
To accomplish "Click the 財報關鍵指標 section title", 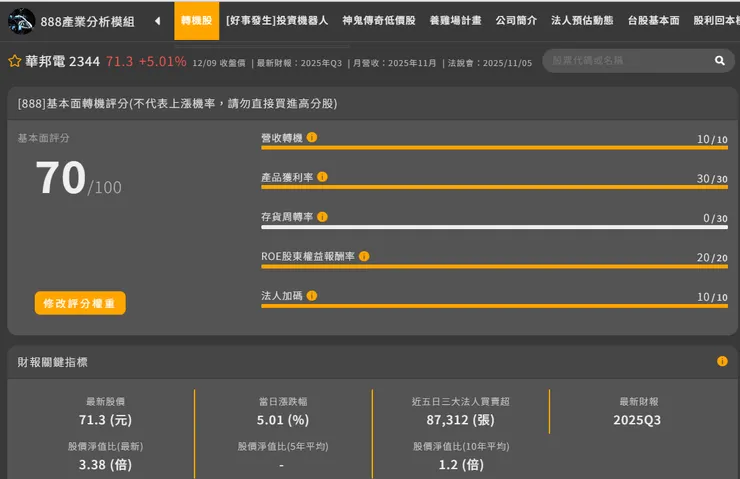I will pyautogui.click(x=52, y=362).
